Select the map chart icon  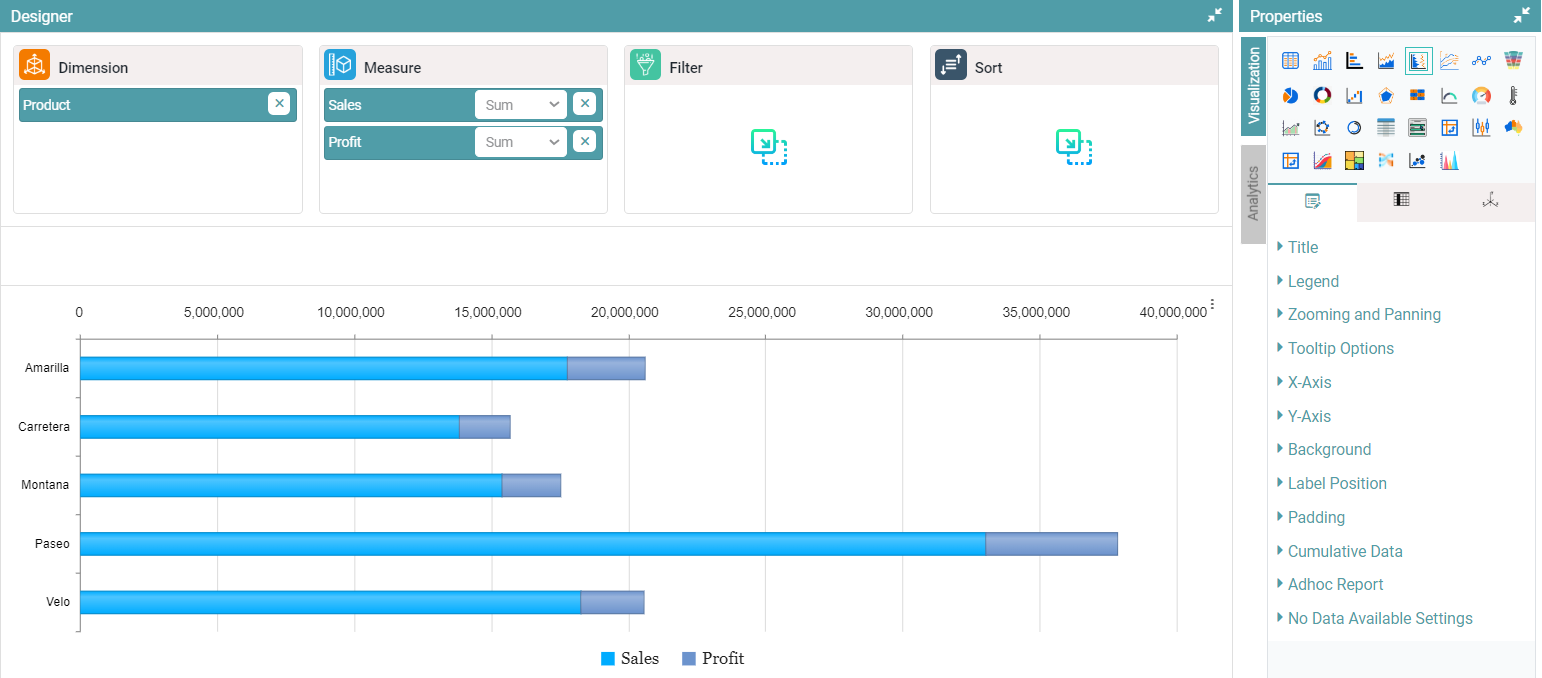pos(1514,128)
